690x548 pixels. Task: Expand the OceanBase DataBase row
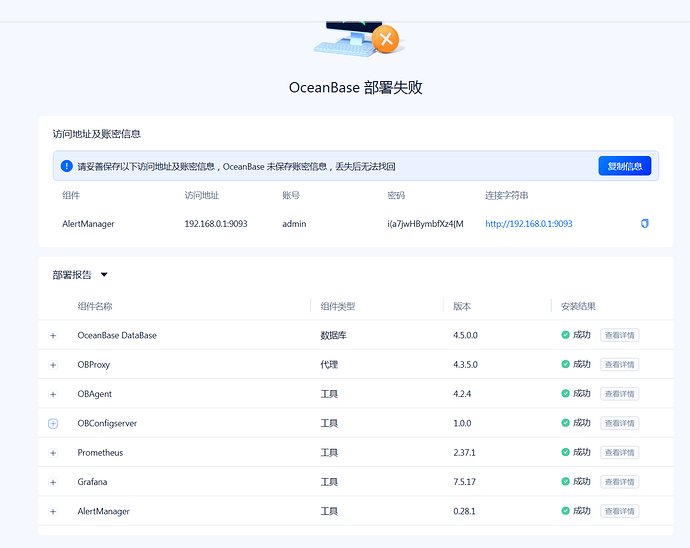[53, 335]
